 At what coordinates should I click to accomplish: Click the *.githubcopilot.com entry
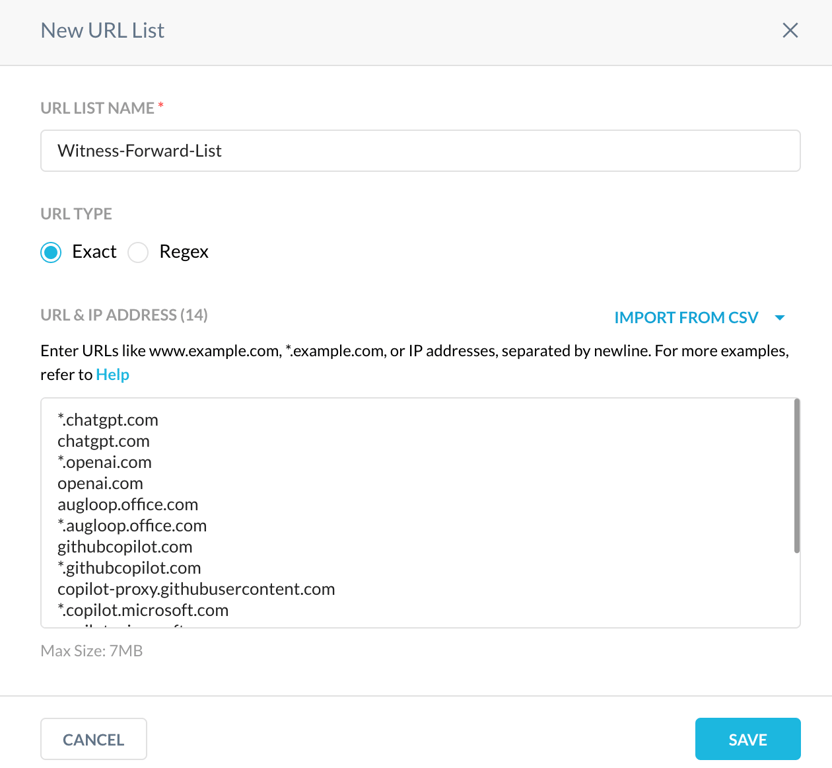pos(129,568)
